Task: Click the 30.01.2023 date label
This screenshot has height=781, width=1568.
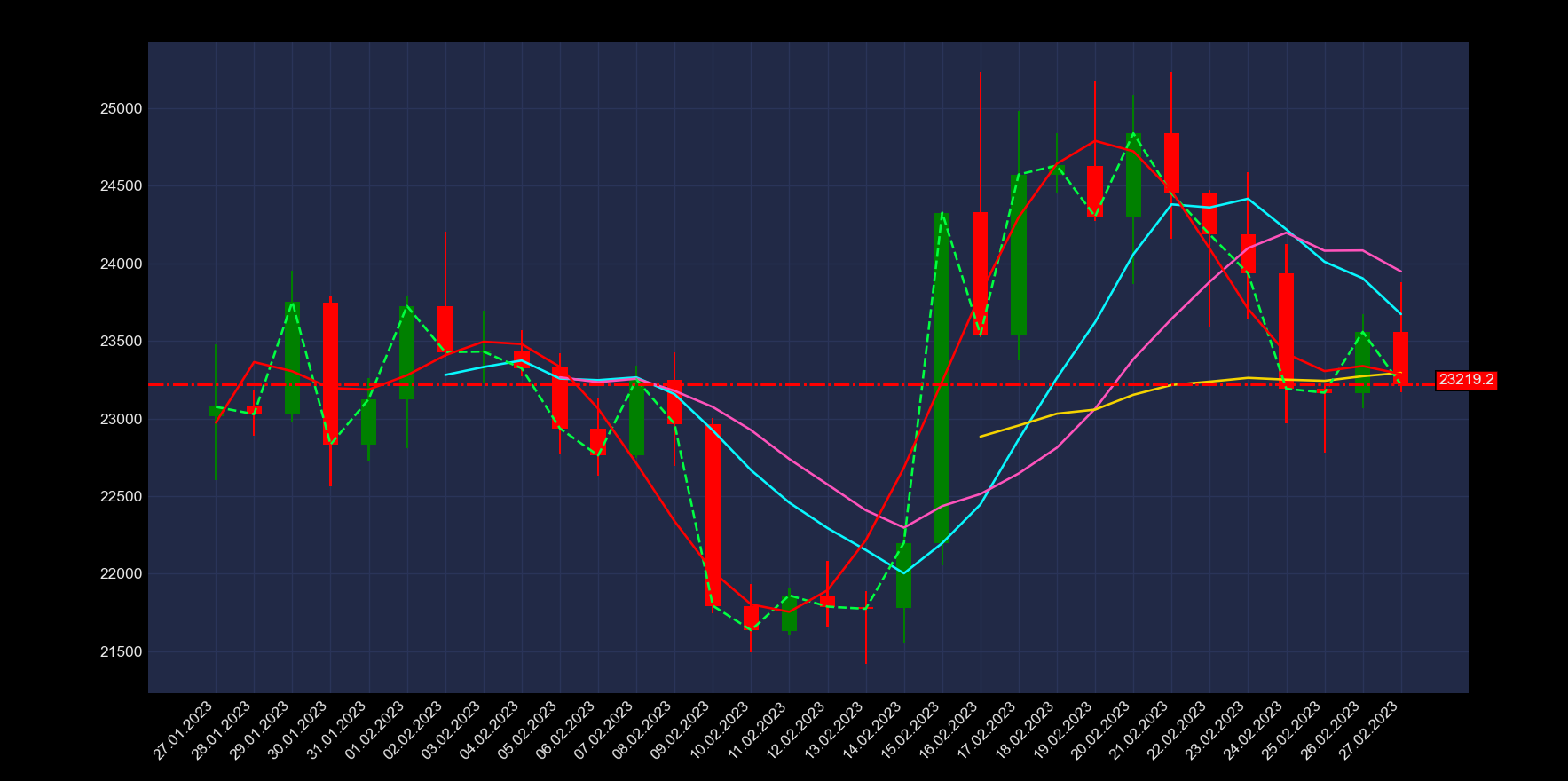Action: (x=298, y=730)
